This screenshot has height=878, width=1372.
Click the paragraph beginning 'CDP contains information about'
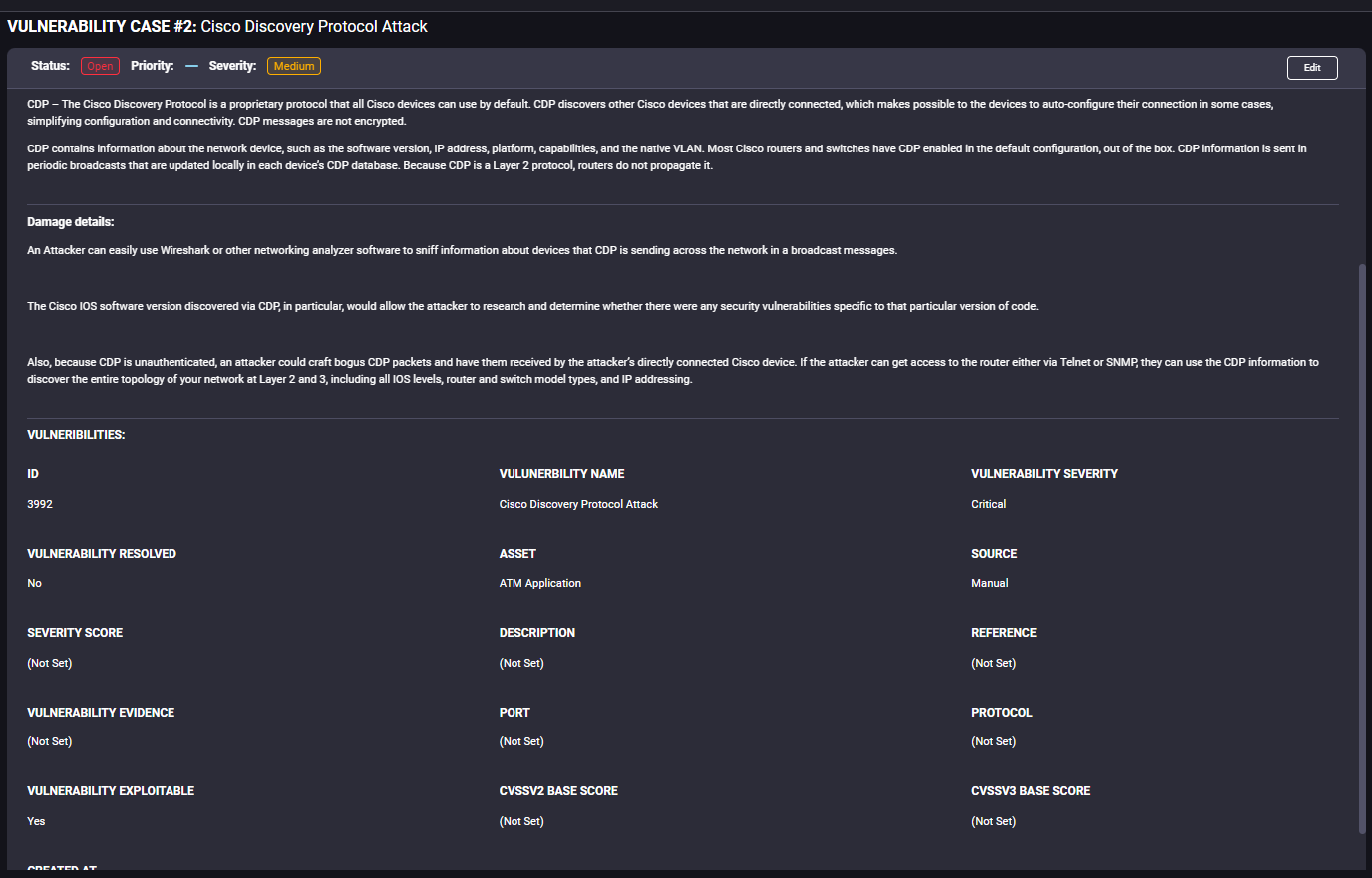coord(666,157)
